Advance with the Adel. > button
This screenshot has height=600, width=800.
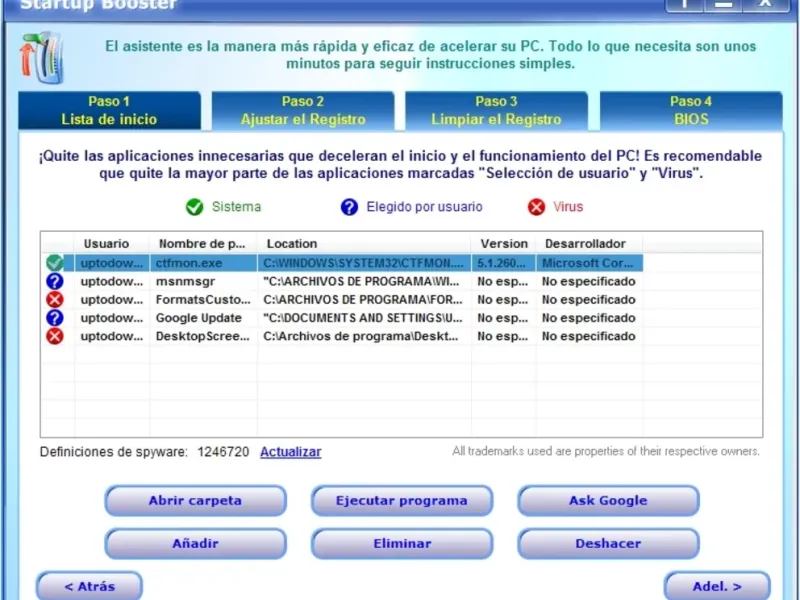pos(717,586)
